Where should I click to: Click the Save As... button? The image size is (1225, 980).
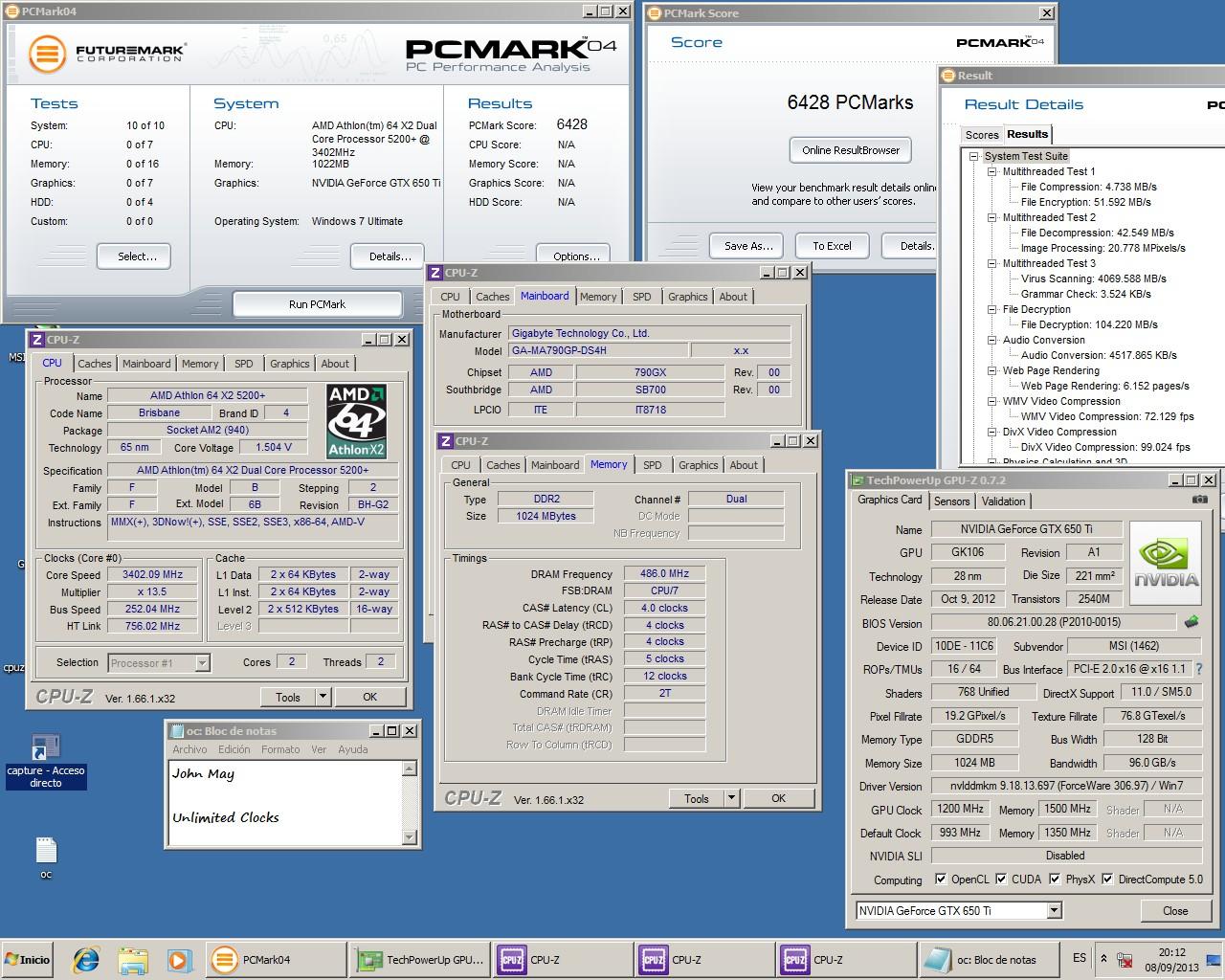click(x=747, y=246)
